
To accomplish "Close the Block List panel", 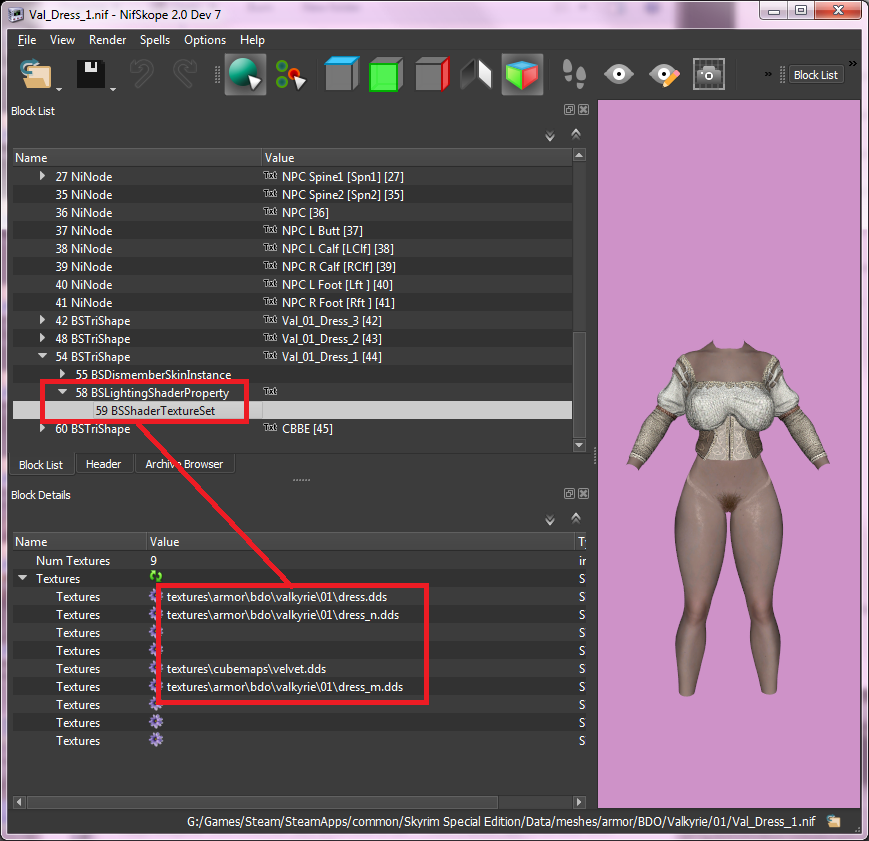I will (584, 109).
